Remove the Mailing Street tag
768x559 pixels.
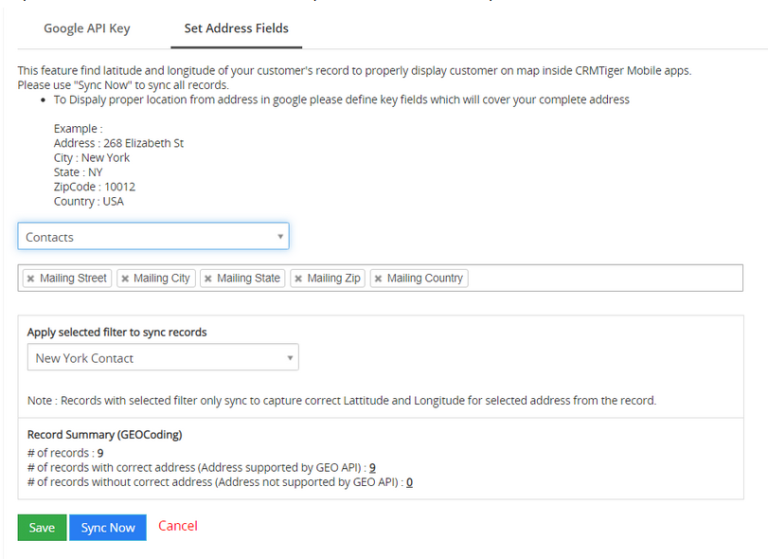click(31, 279)
